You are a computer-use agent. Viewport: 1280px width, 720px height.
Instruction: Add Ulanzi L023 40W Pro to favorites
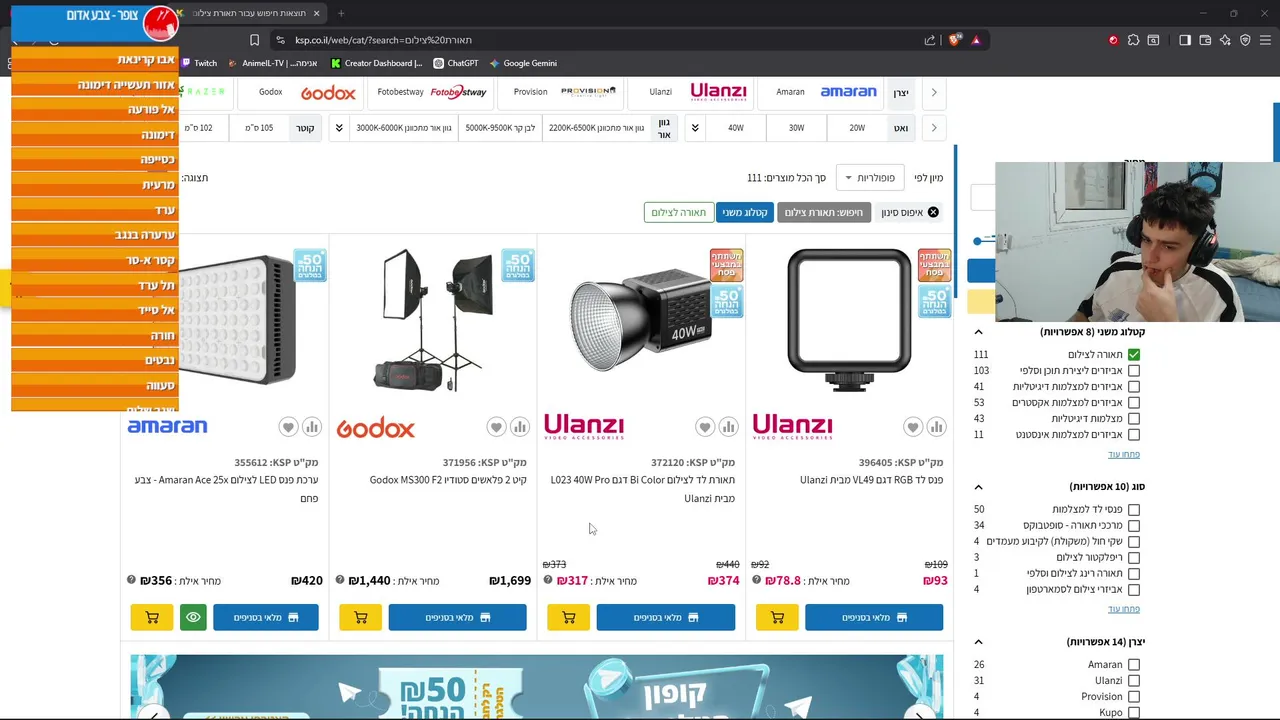coord(705,427)
